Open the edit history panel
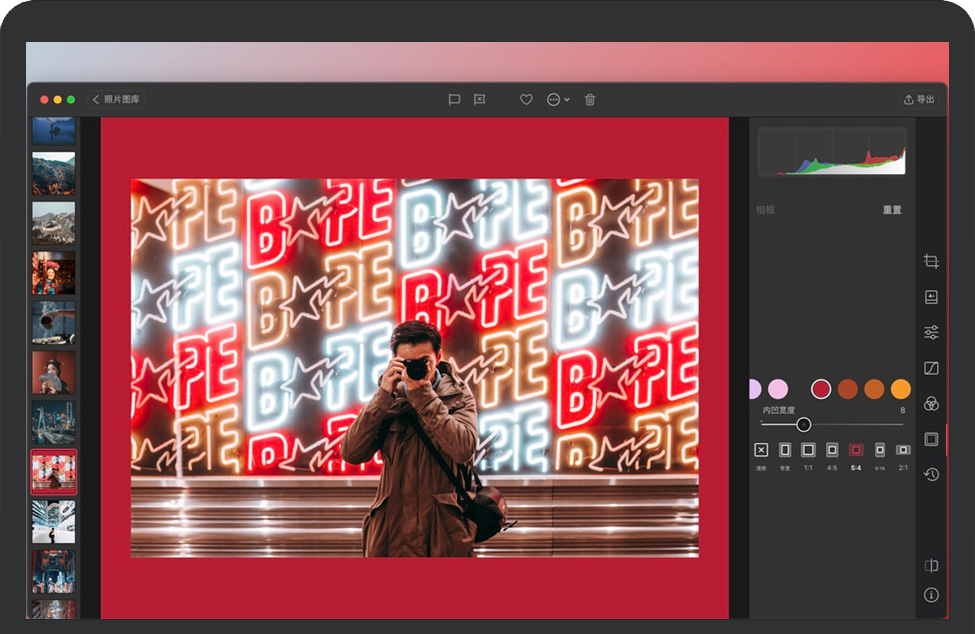975x634 pixels. pos(931,474)
